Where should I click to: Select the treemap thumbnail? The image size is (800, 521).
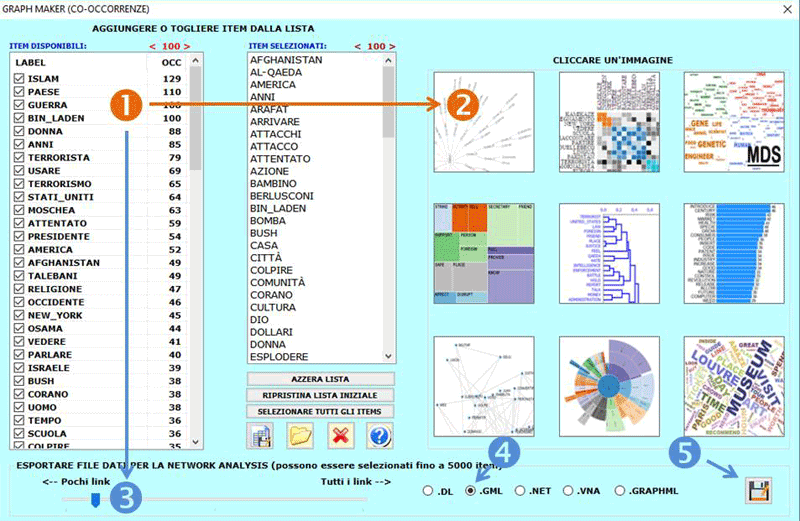(484, 254)
